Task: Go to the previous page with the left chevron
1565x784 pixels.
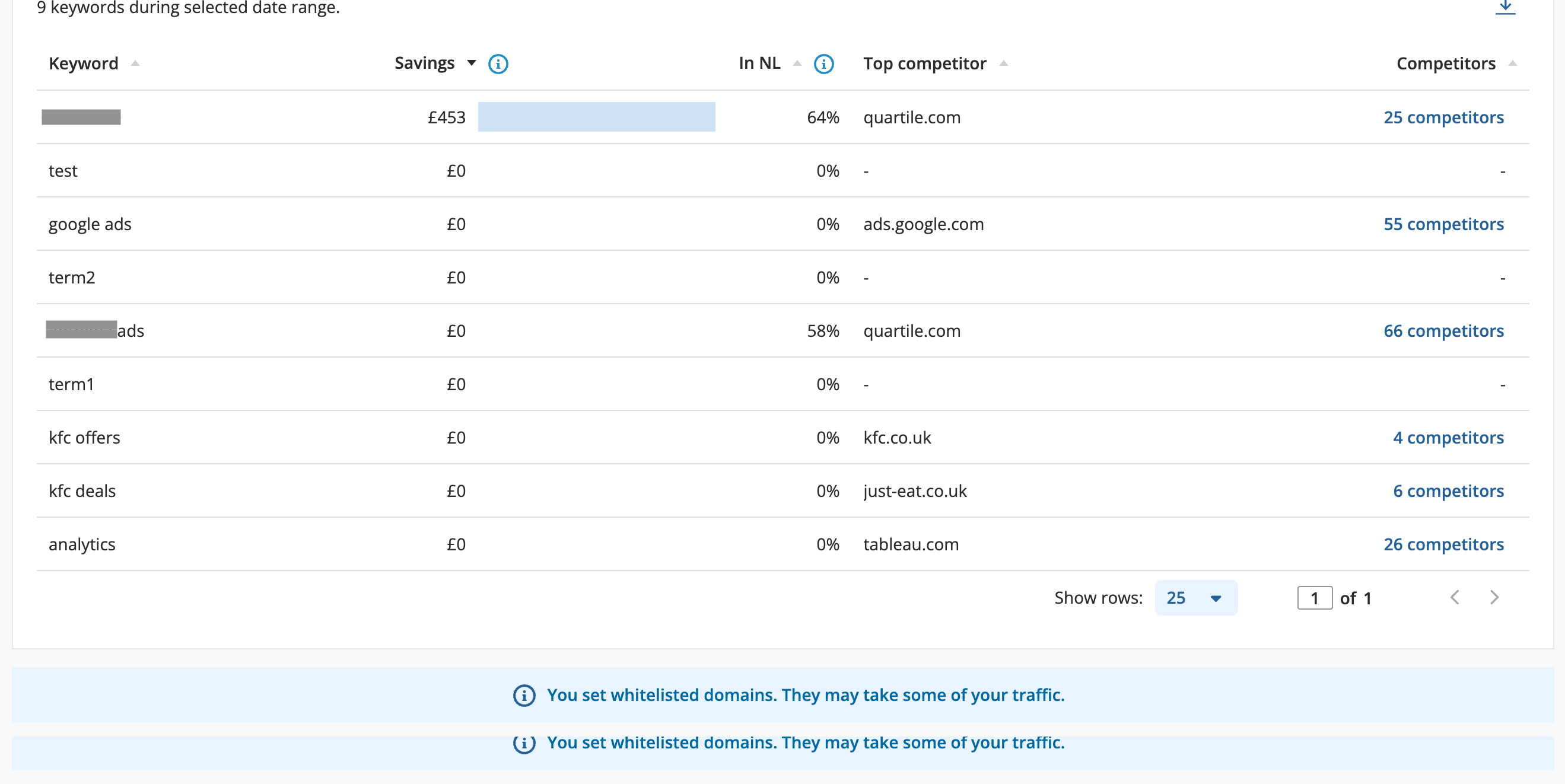Action: click(1455, 598)
